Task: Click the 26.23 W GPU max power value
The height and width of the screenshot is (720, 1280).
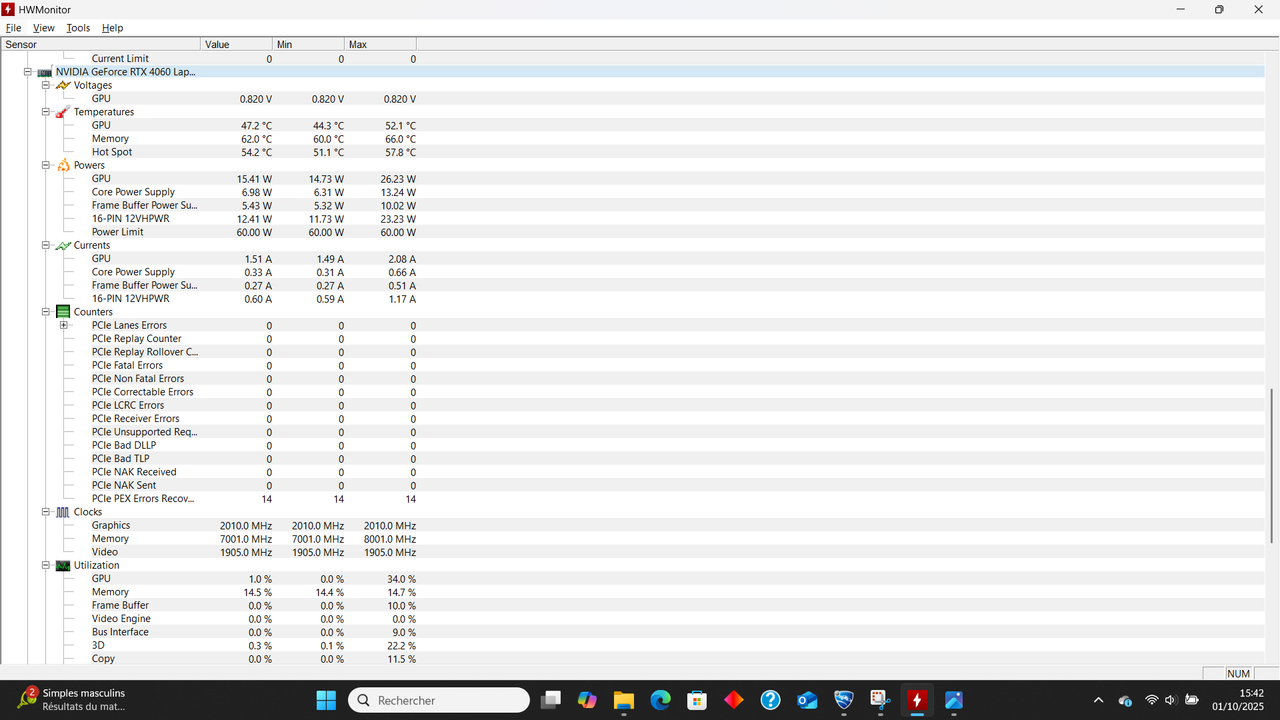Action: [x=399, y=179]
